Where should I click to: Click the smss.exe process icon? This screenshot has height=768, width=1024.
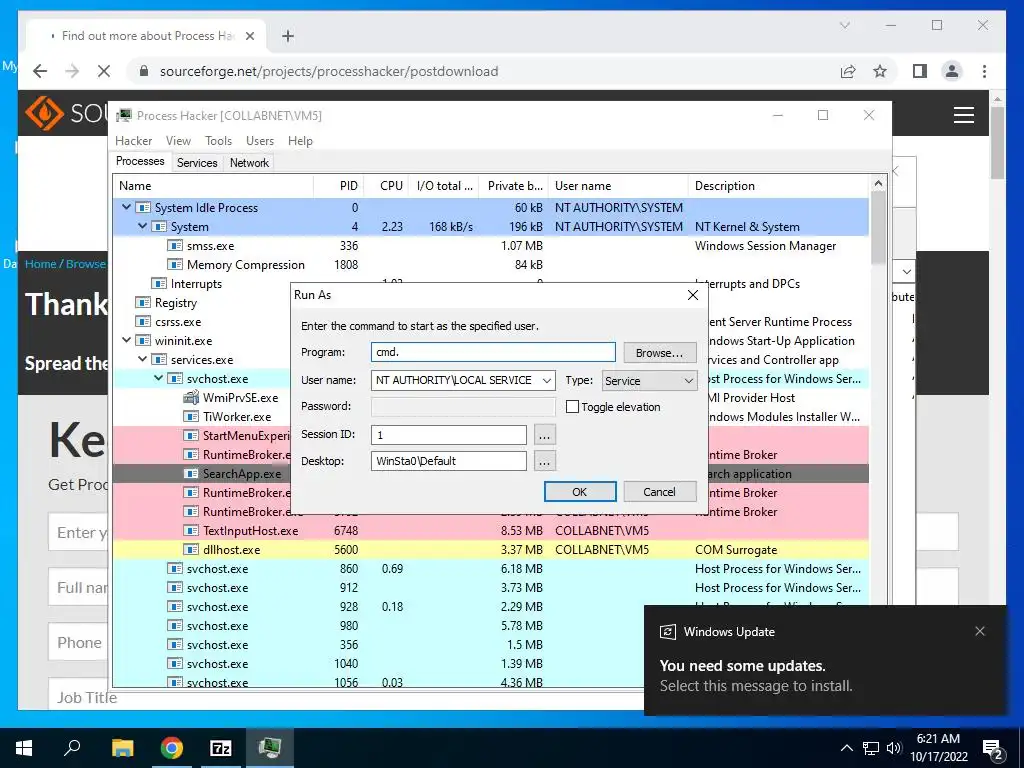[174, 246]
